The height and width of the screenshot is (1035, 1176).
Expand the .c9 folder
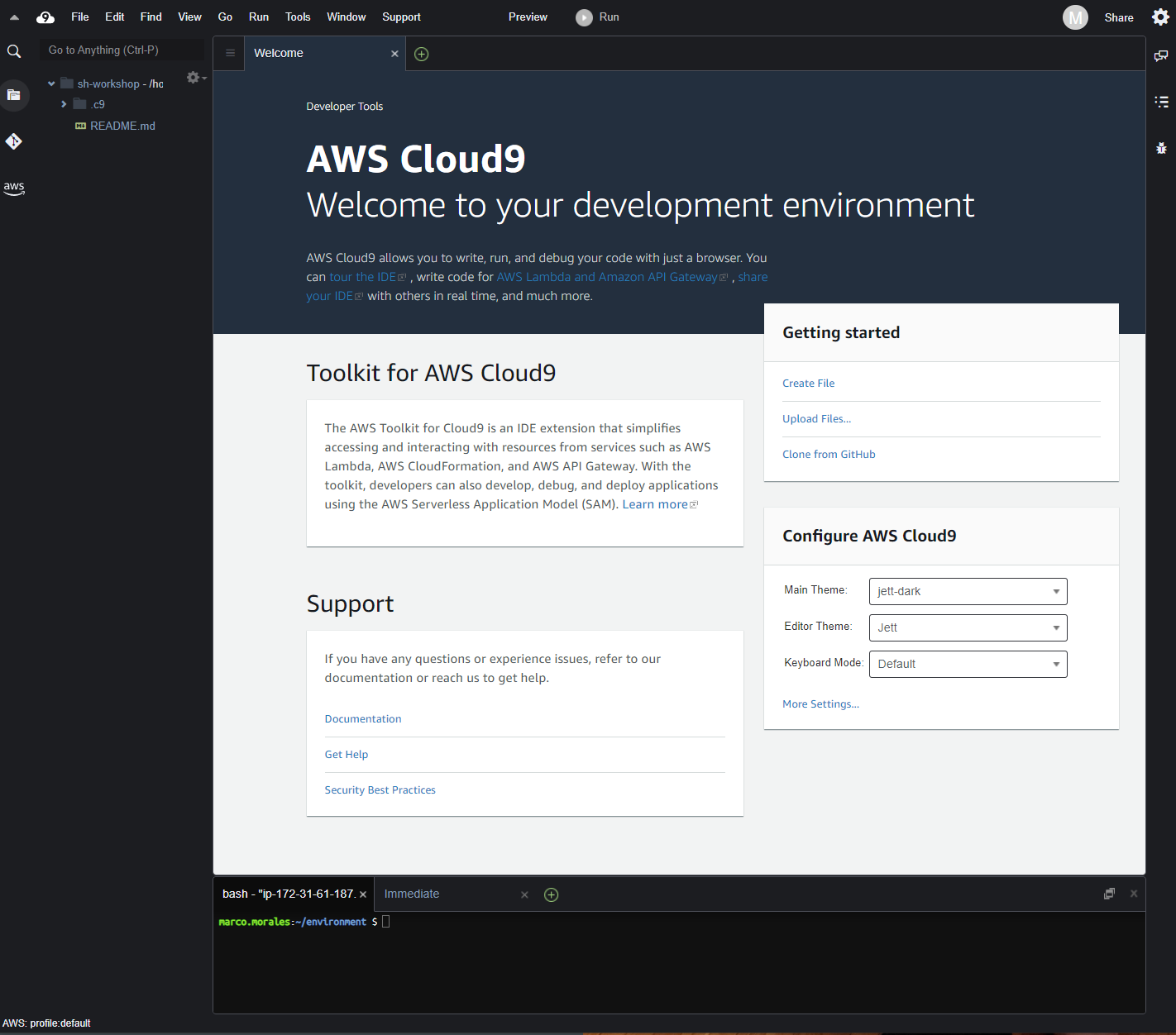point(64,104)
